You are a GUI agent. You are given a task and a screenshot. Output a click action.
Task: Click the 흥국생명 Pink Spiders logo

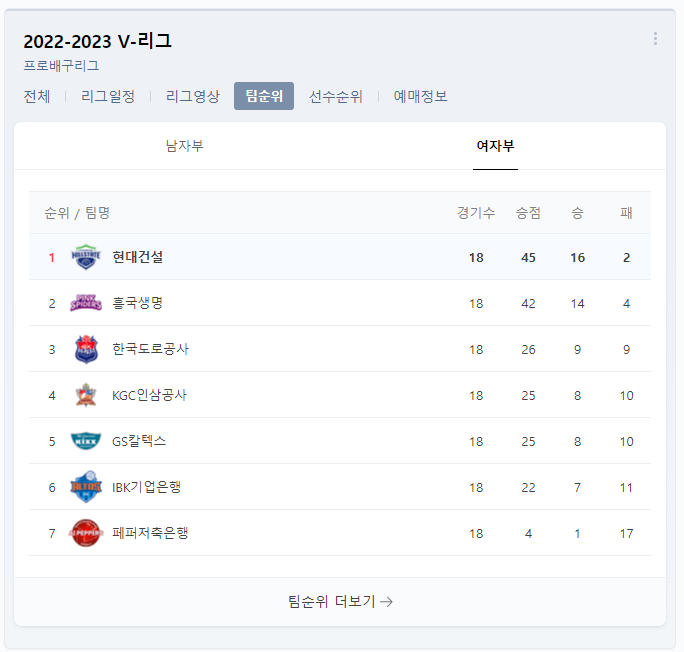click(86, 303)
